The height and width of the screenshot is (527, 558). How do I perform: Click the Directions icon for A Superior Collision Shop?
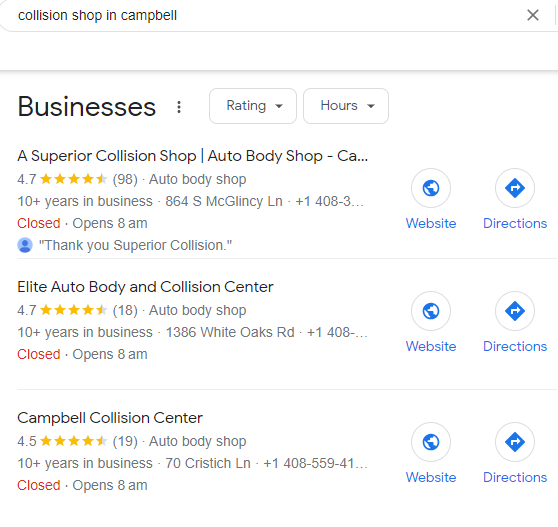(515, 188)
